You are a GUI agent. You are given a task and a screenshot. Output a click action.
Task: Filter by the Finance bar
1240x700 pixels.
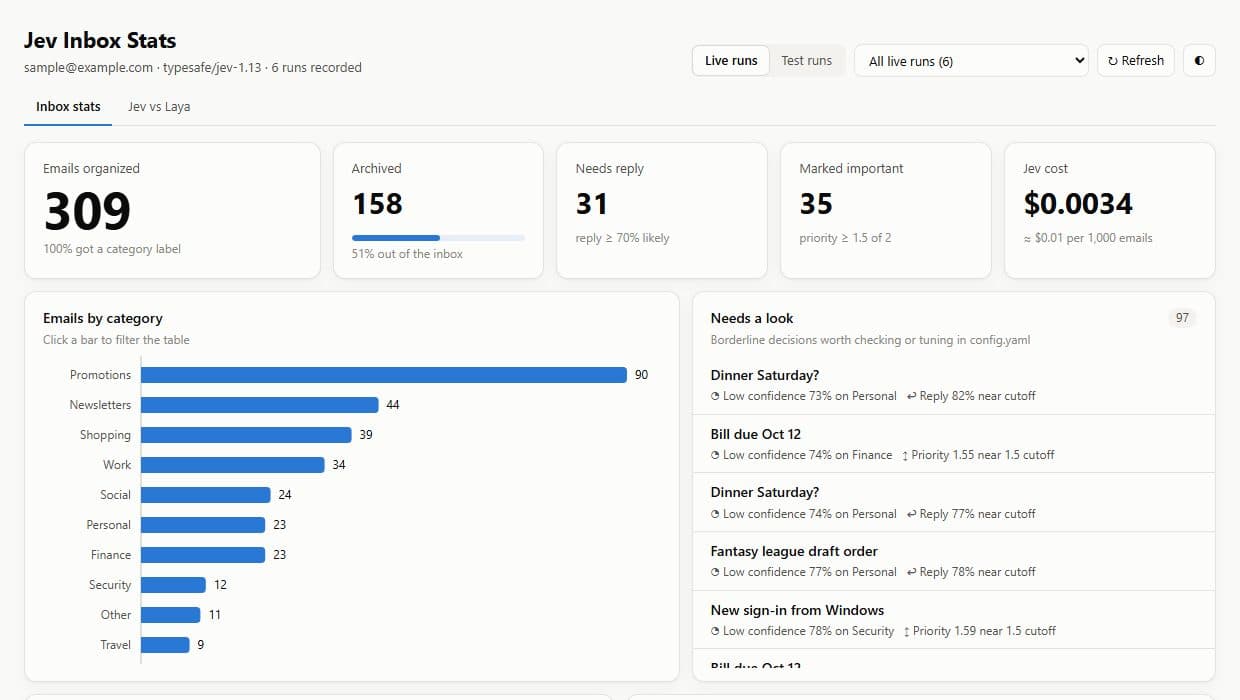[x=203, y=555]
